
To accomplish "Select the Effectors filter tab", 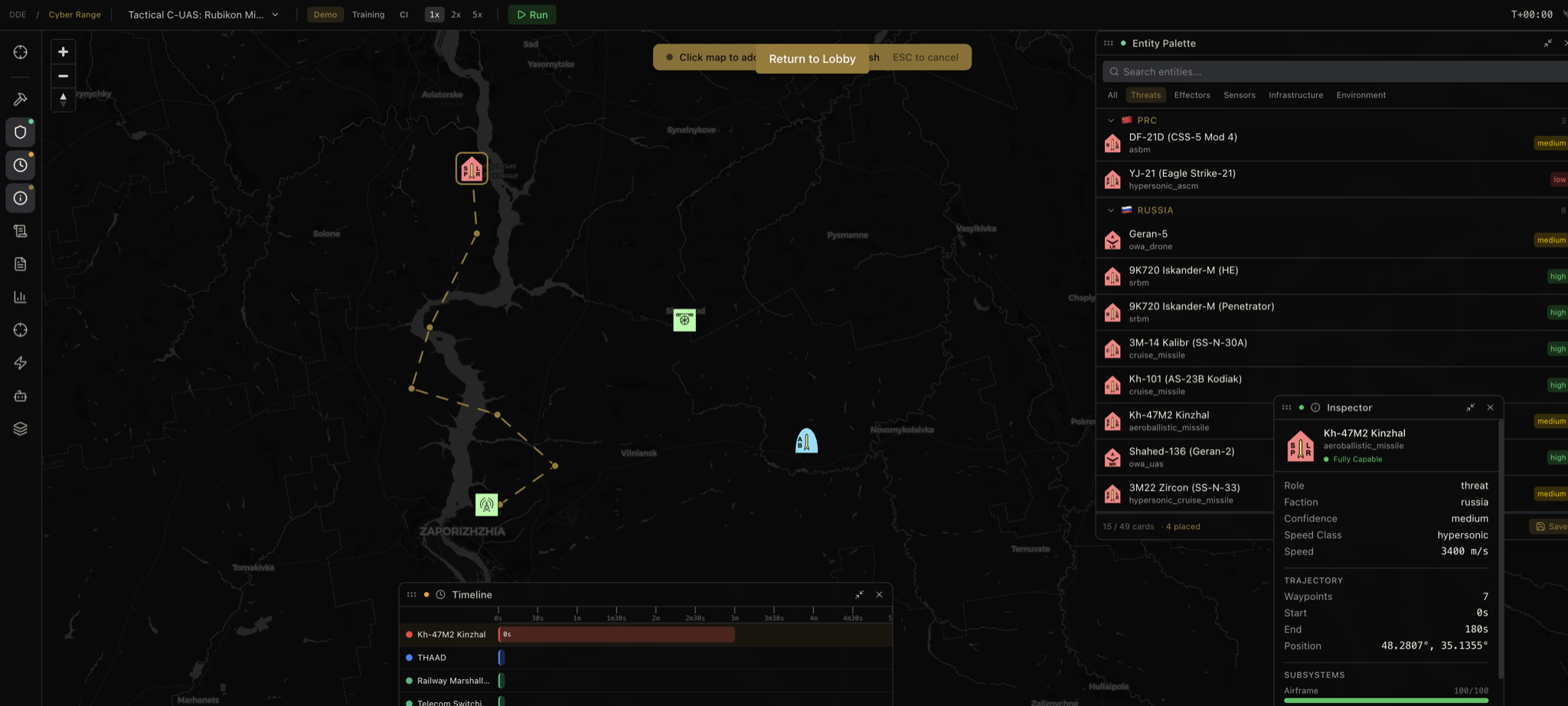I will pos(1192,96).
